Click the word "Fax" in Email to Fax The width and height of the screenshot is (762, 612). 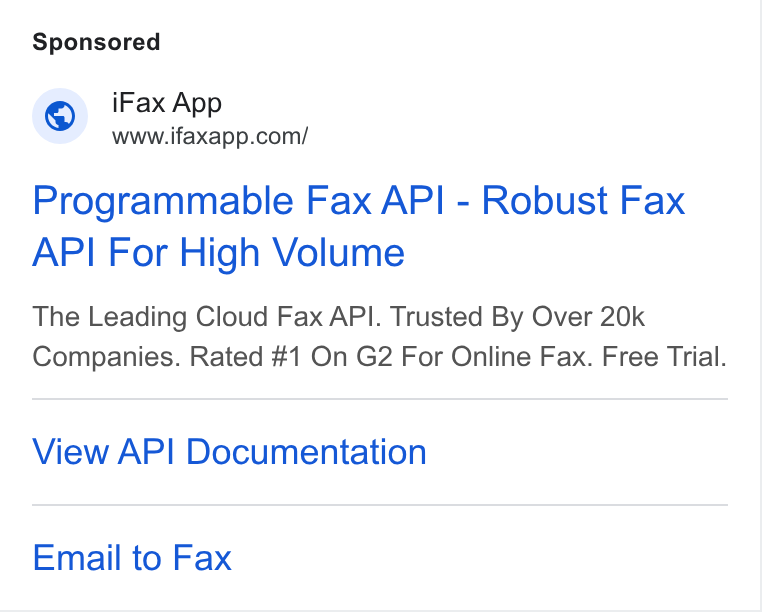[x=202, y=558]
